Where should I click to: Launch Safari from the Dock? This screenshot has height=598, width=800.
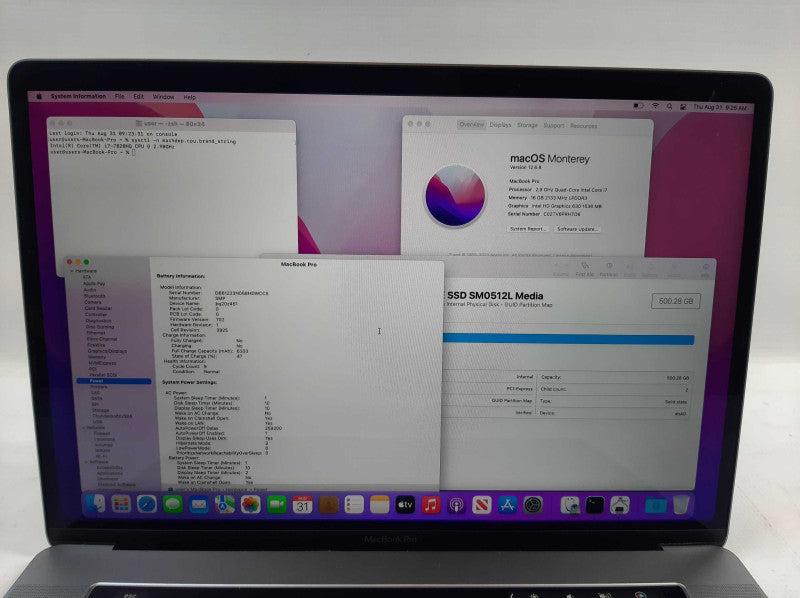[147, 505]
